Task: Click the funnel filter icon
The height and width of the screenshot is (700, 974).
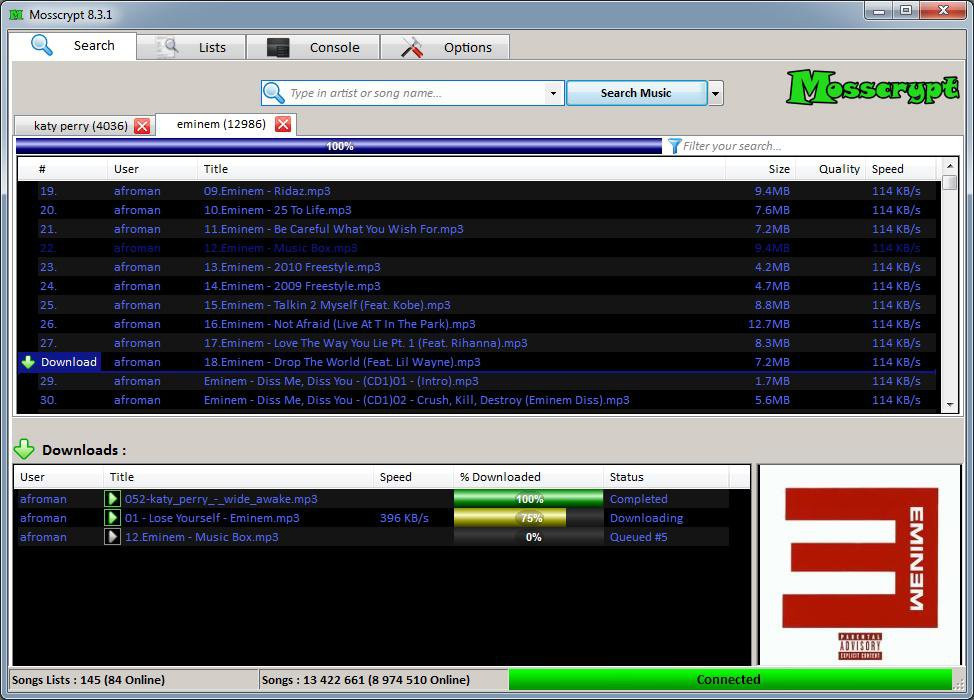Action: click(x=675, y=146)
